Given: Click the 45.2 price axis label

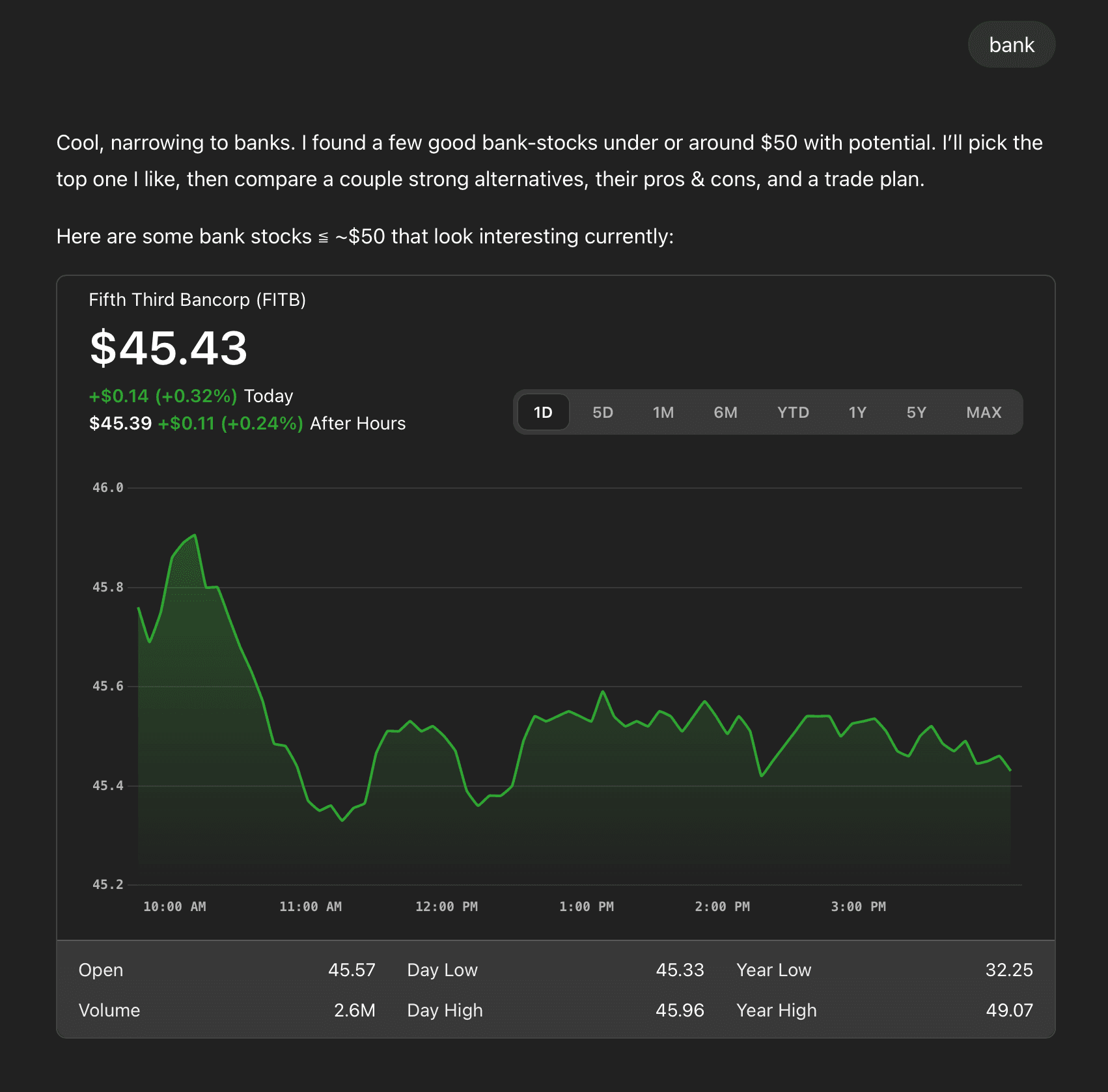Looking at the screenshot, I should (107, 884).
